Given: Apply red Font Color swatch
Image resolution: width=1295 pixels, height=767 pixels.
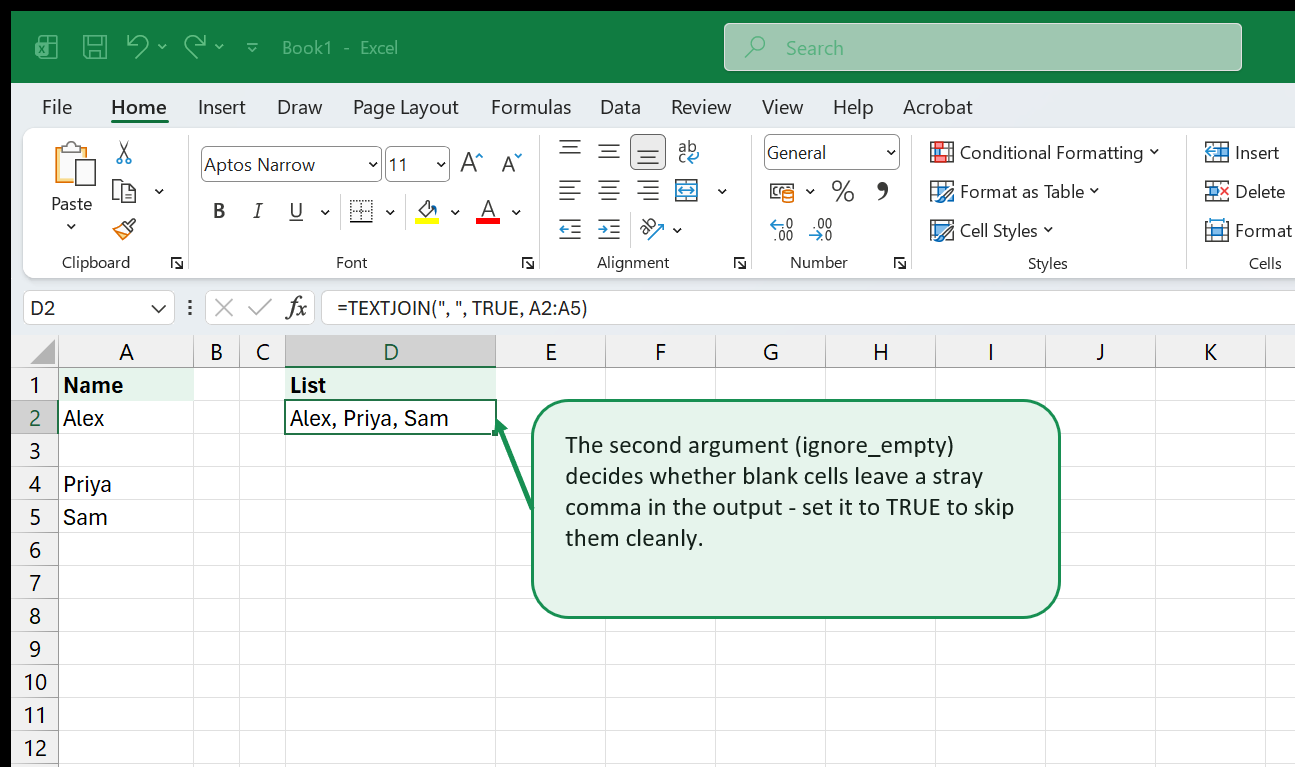Looking at the screenshot, I should 488,211.
